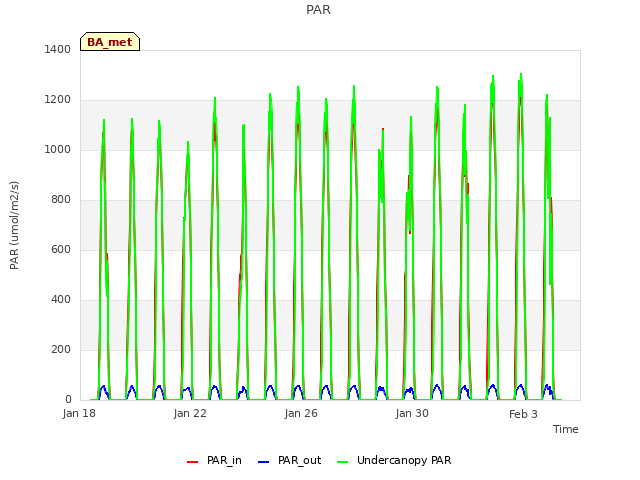Viewport: 640px width, 480px height.
Task: Click the Jan 26 axis label
Action: click(301, 413)
